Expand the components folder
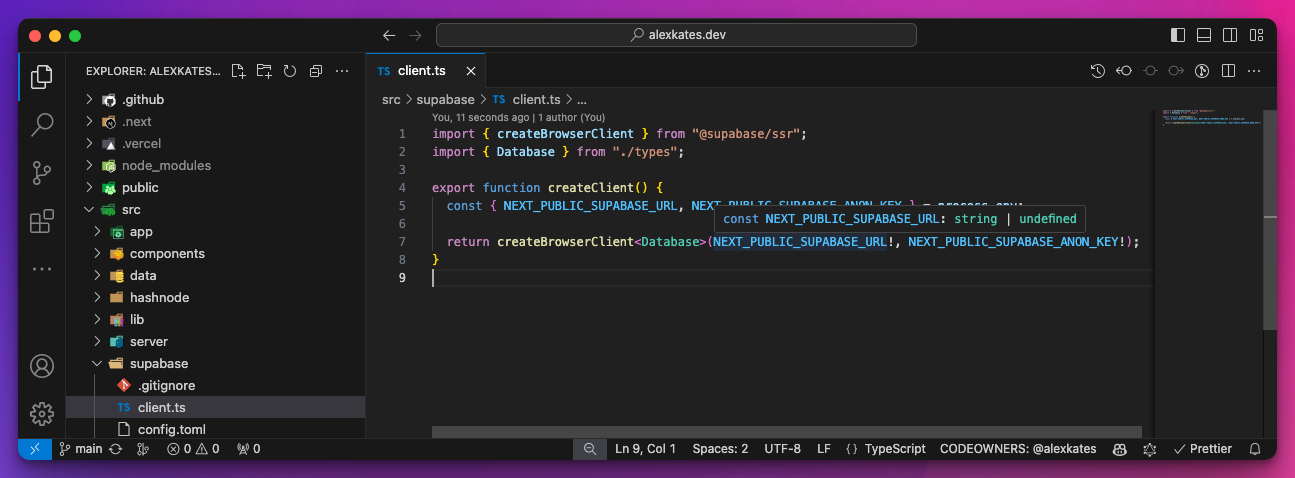 pos(215,254)
